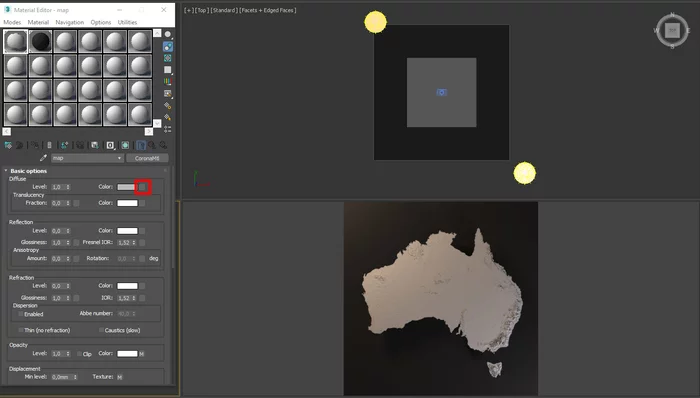Open Material Editor Options icon
The image size is (700, 398).
point(167,105)
